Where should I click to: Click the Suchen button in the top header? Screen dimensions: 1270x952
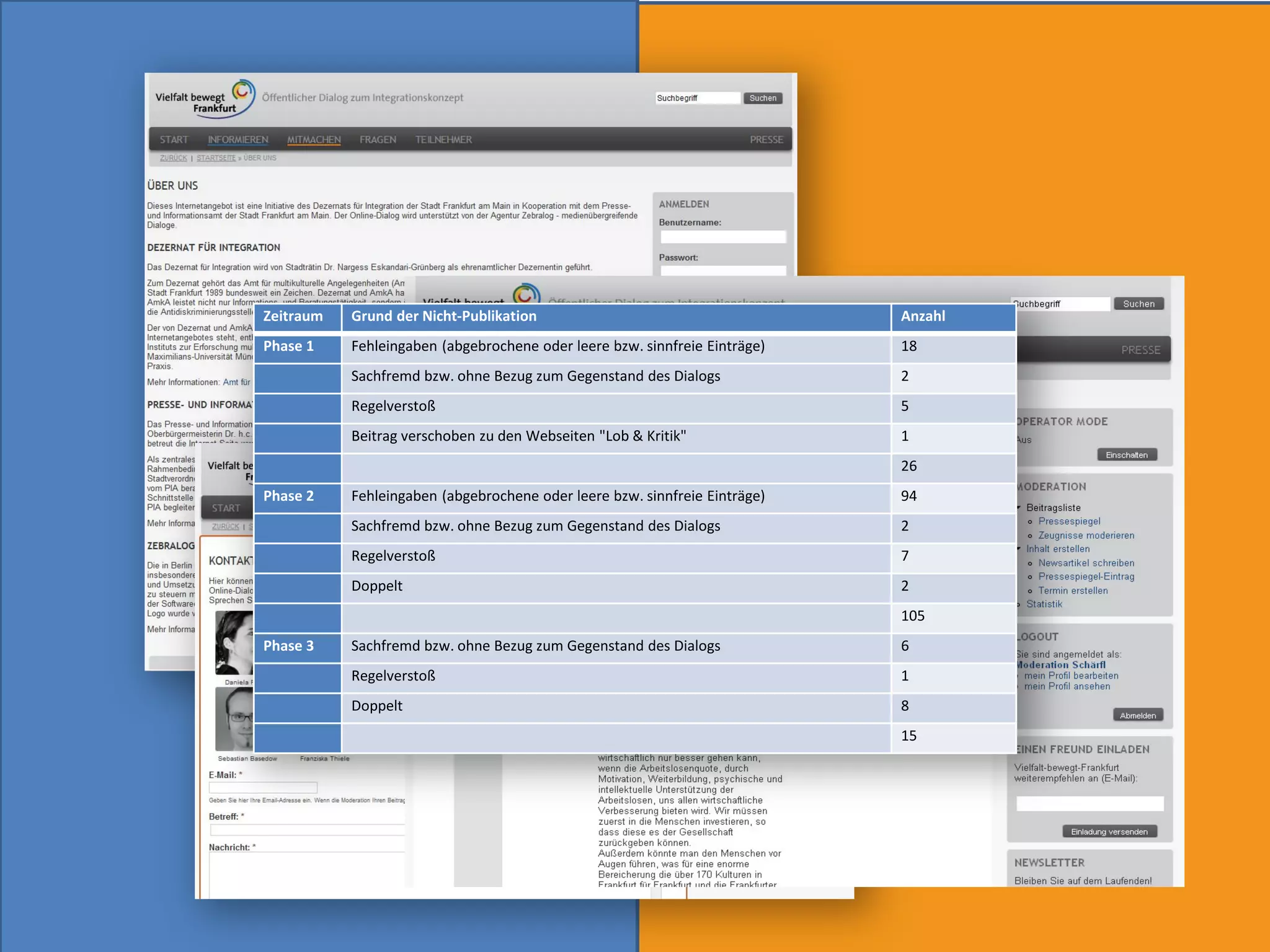762,98
